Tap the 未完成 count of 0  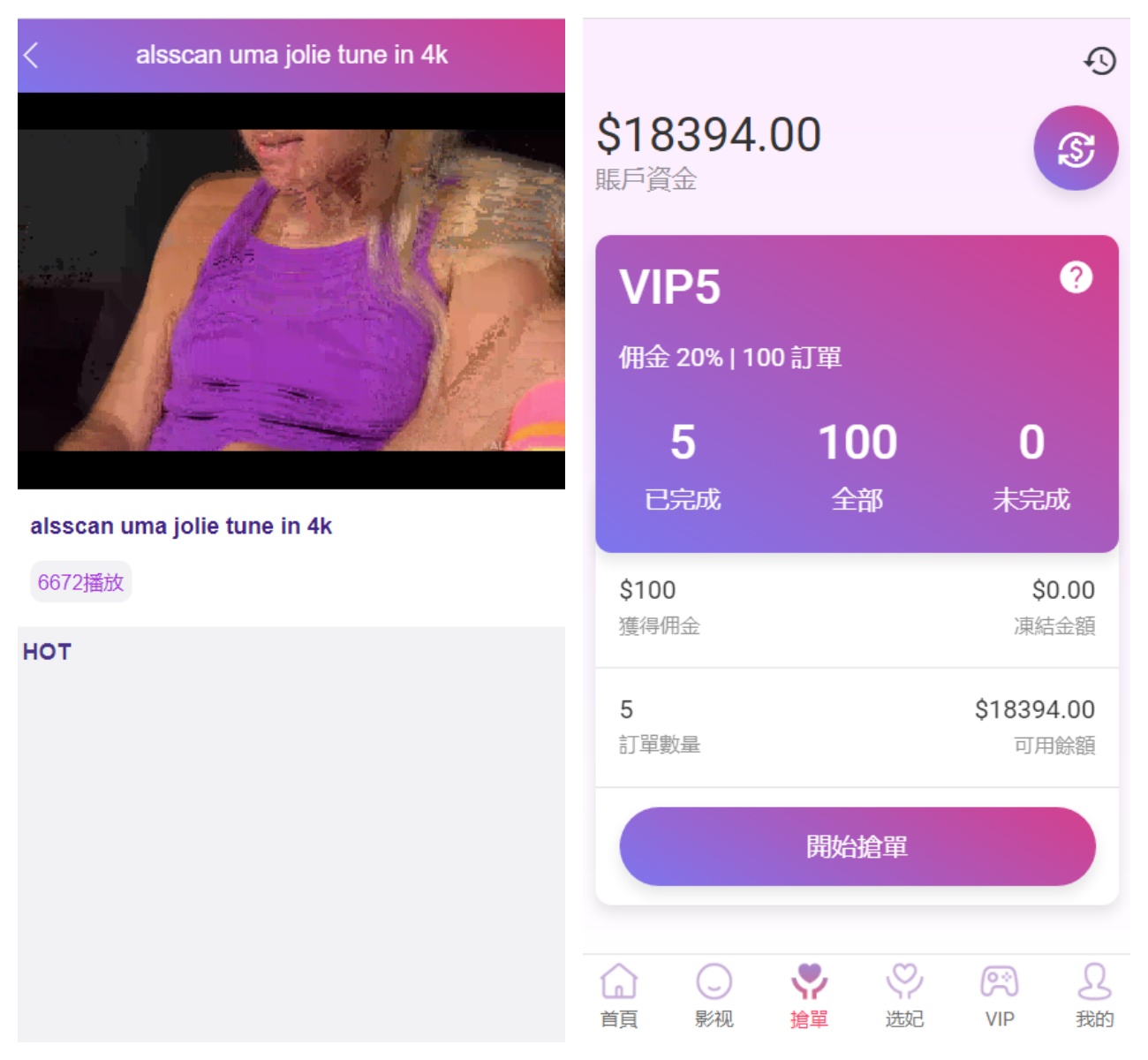click(x=1031, y=466)
